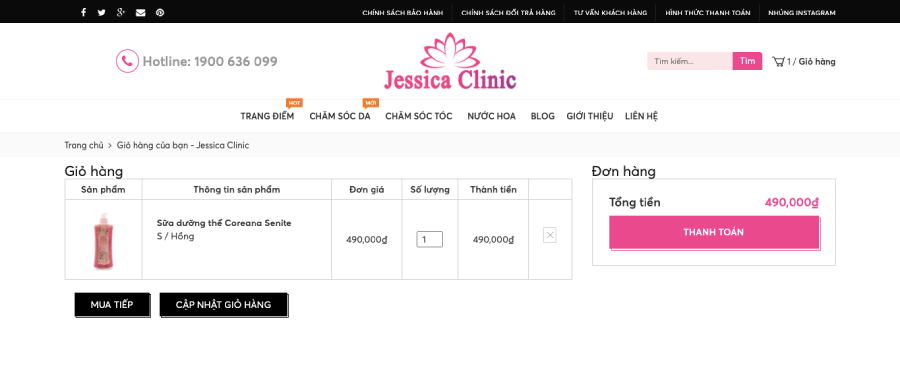Screen dimensions: 900x387
Task: Click the Mua tiếp button
Action: point(112,304)
